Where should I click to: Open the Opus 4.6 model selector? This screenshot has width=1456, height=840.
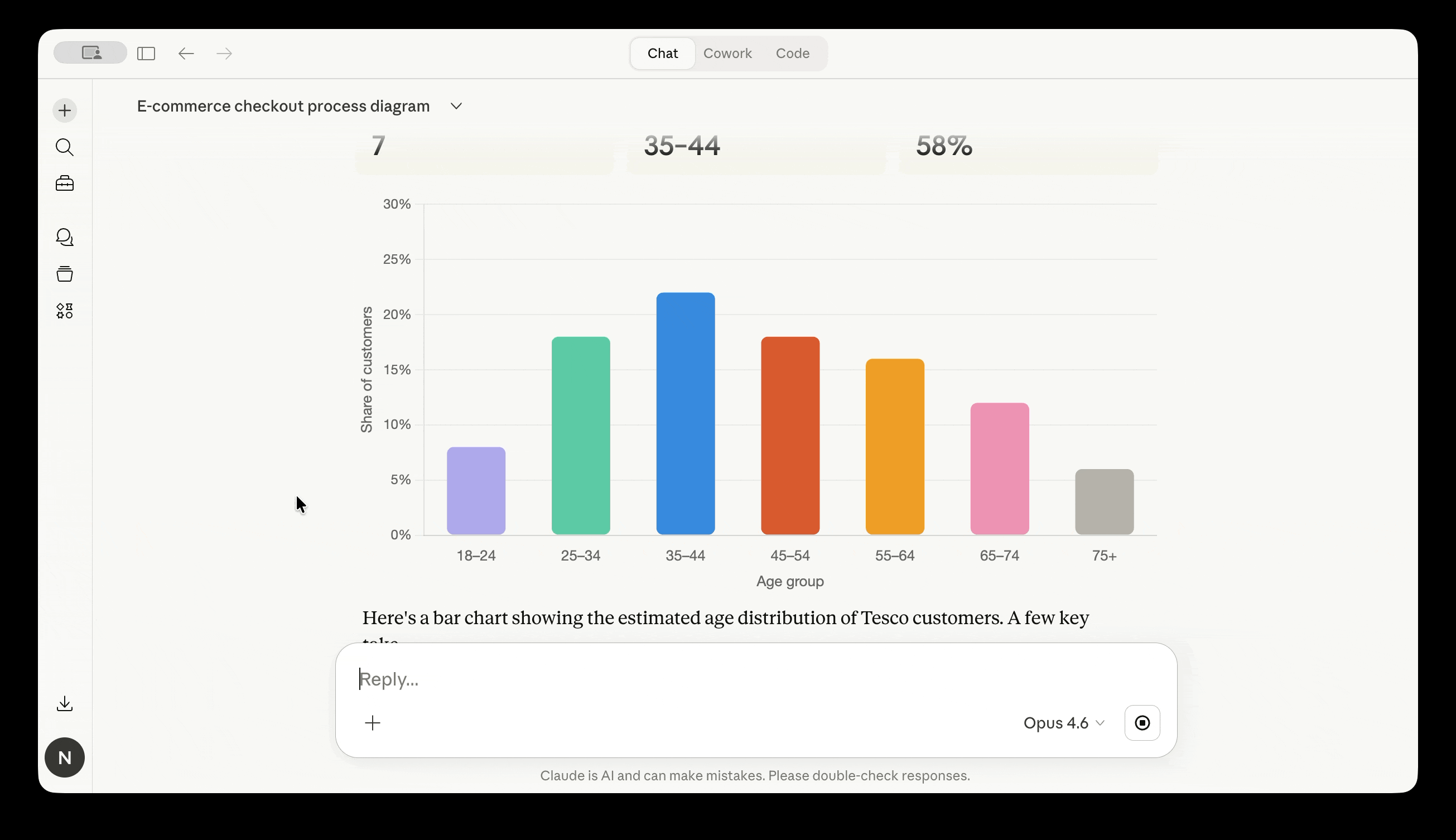(1063, 723)
